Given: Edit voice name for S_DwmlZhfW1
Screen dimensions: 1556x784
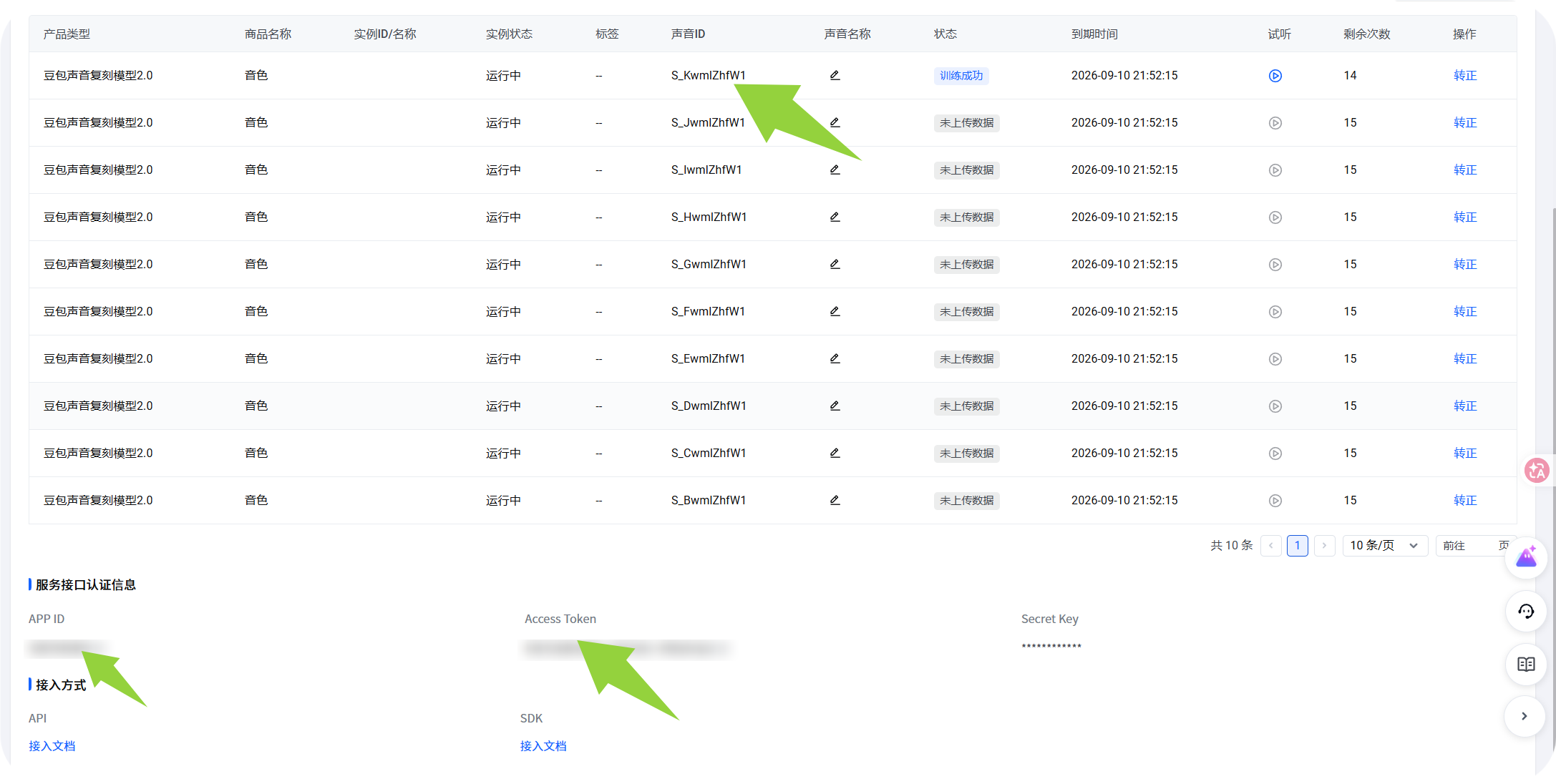Looking at the screenshot, I should click(835, 406).
